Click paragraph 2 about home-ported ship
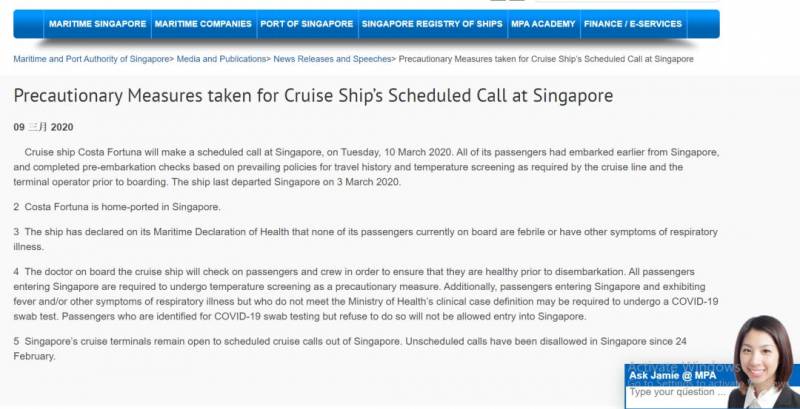800x409 pixels. click(117, 207)
